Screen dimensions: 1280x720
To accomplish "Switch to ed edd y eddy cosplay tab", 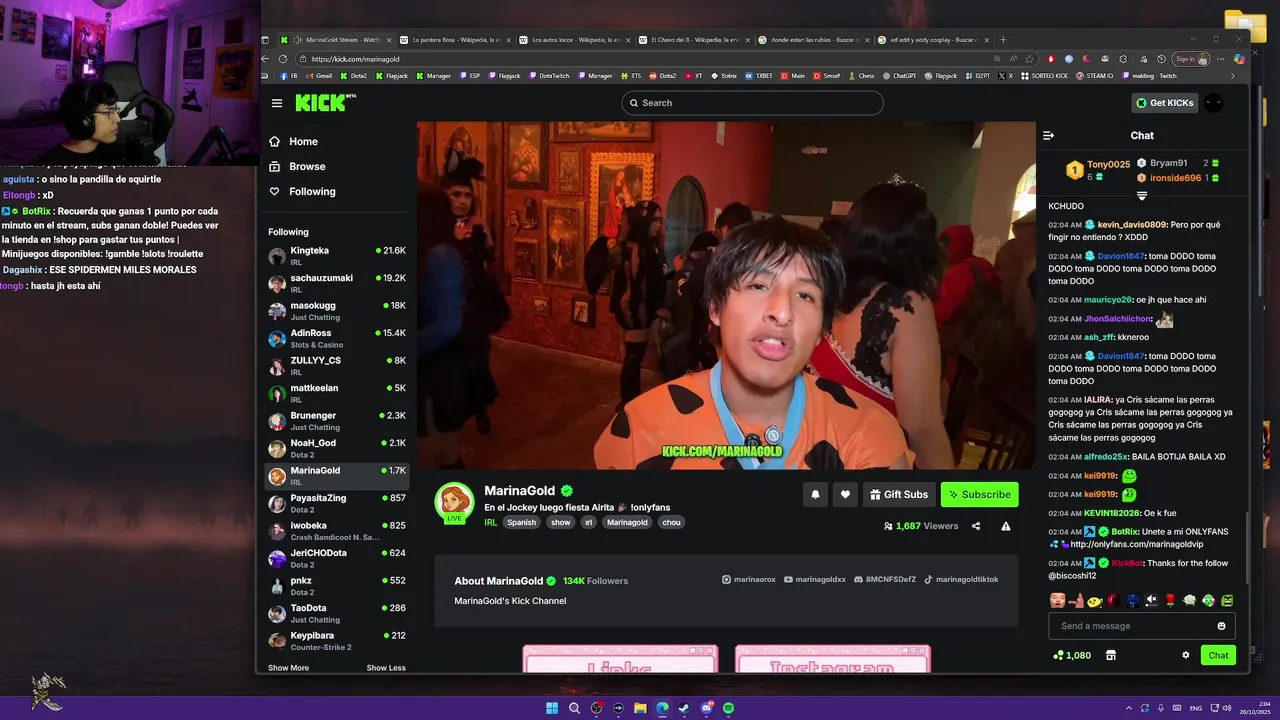I will pyautogui.click(x=932, y=40).
